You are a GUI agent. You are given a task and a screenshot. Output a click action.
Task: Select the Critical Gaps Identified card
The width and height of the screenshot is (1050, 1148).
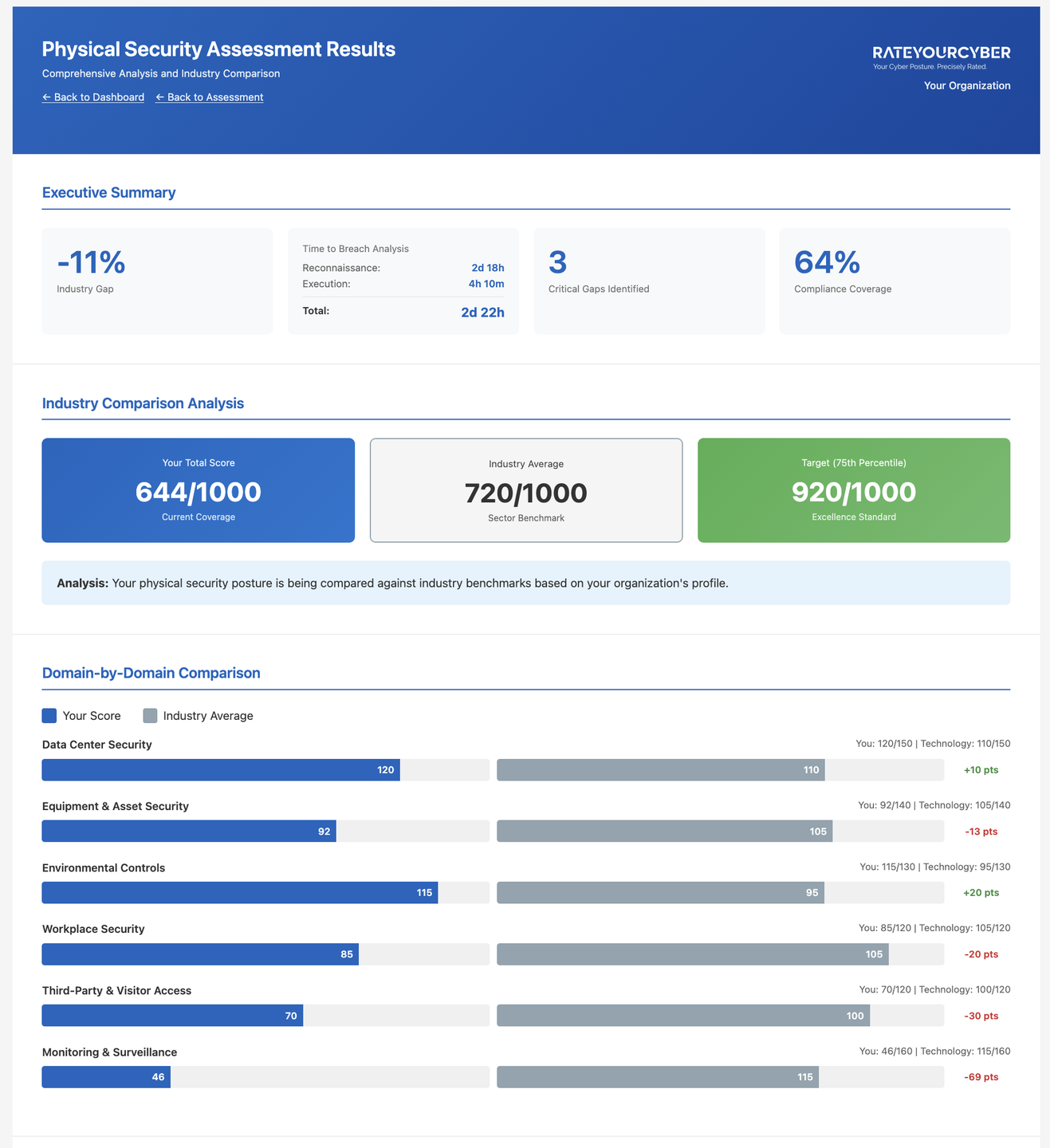[x=648, y=281]
